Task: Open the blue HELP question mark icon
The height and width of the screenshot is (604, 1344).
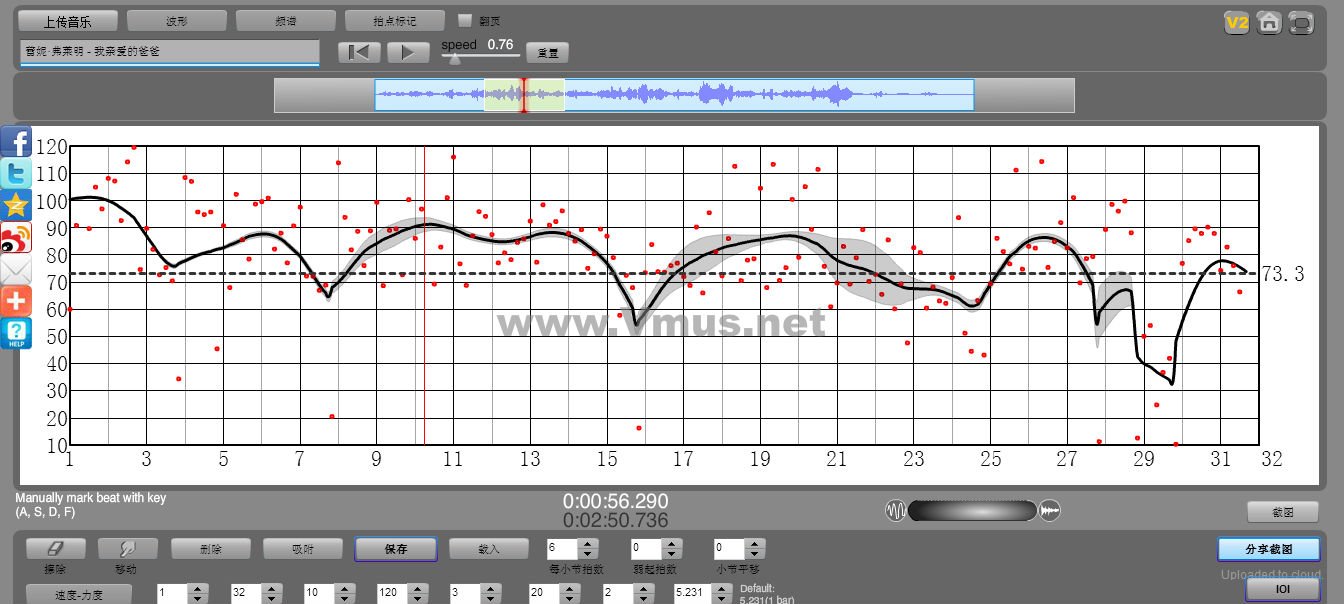Action: [x=16, y=333]
